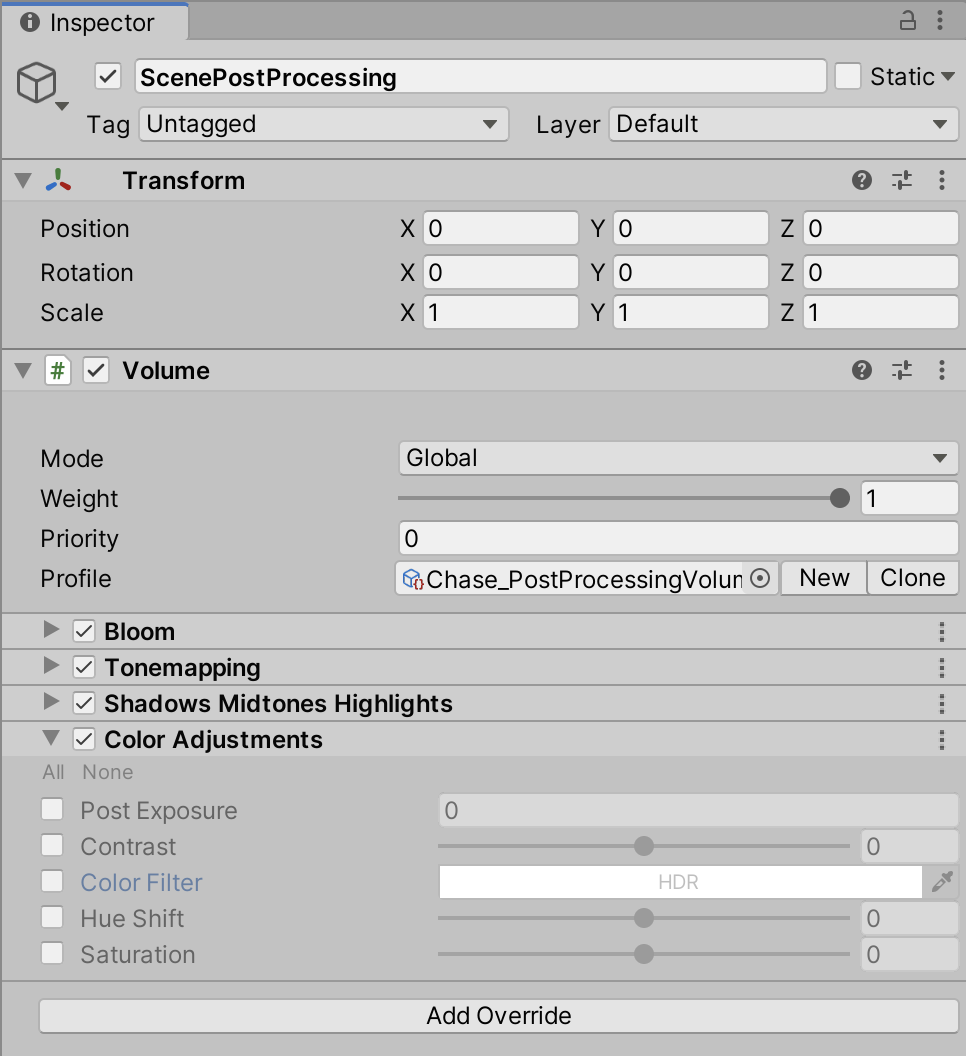Click the Add Override button
The width and height of the screenshot is (966, 1056).
click(499, 1016)
